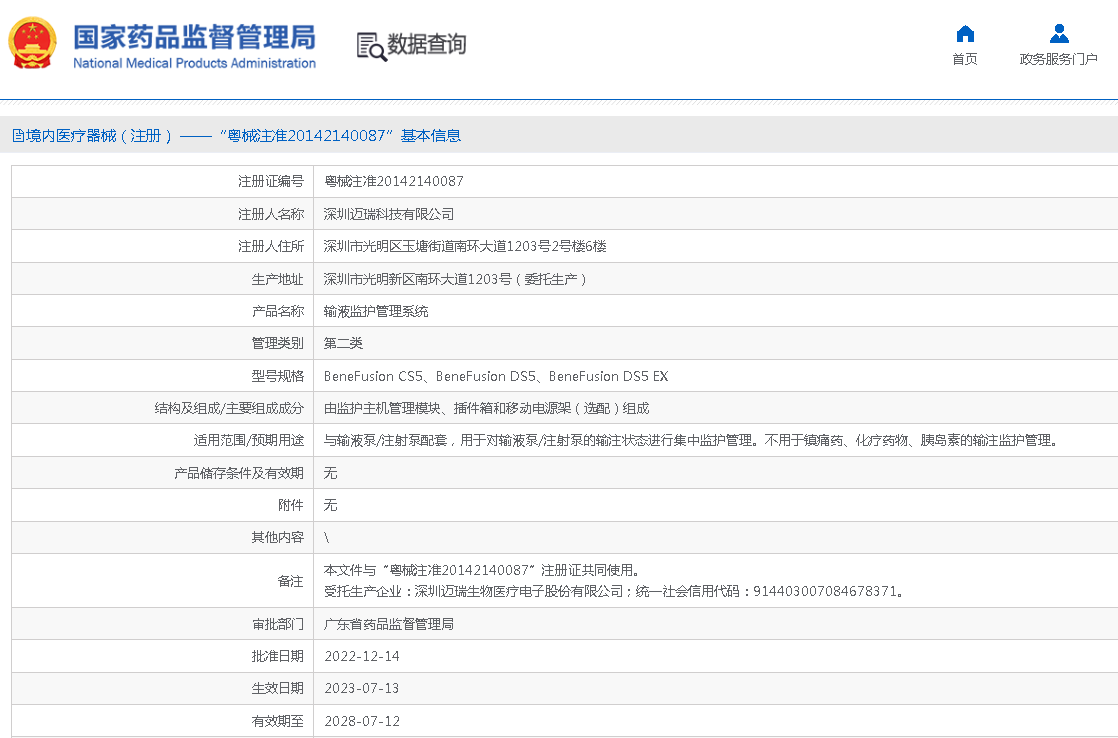Click approval department 广东省药品监督管理局
This screenshot has width=1118, height=738.
point(389,624)
